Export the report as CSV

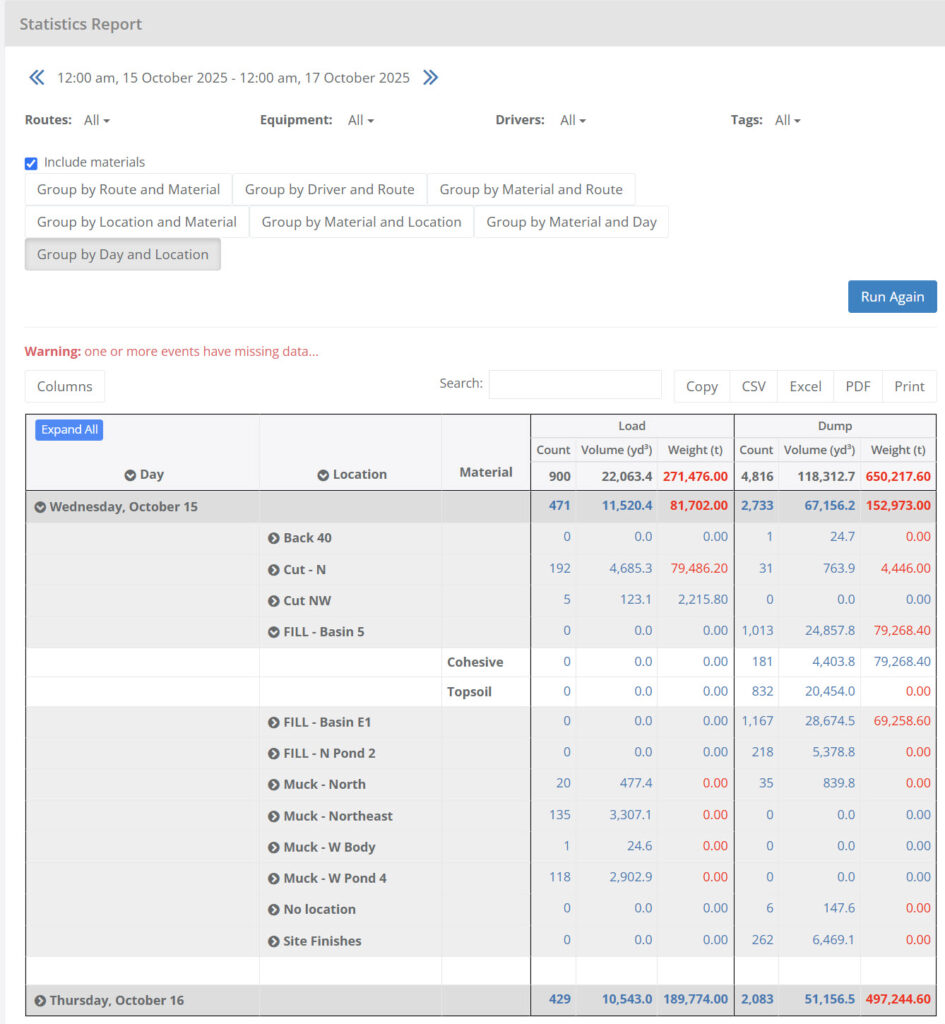[x=753, y=386]
